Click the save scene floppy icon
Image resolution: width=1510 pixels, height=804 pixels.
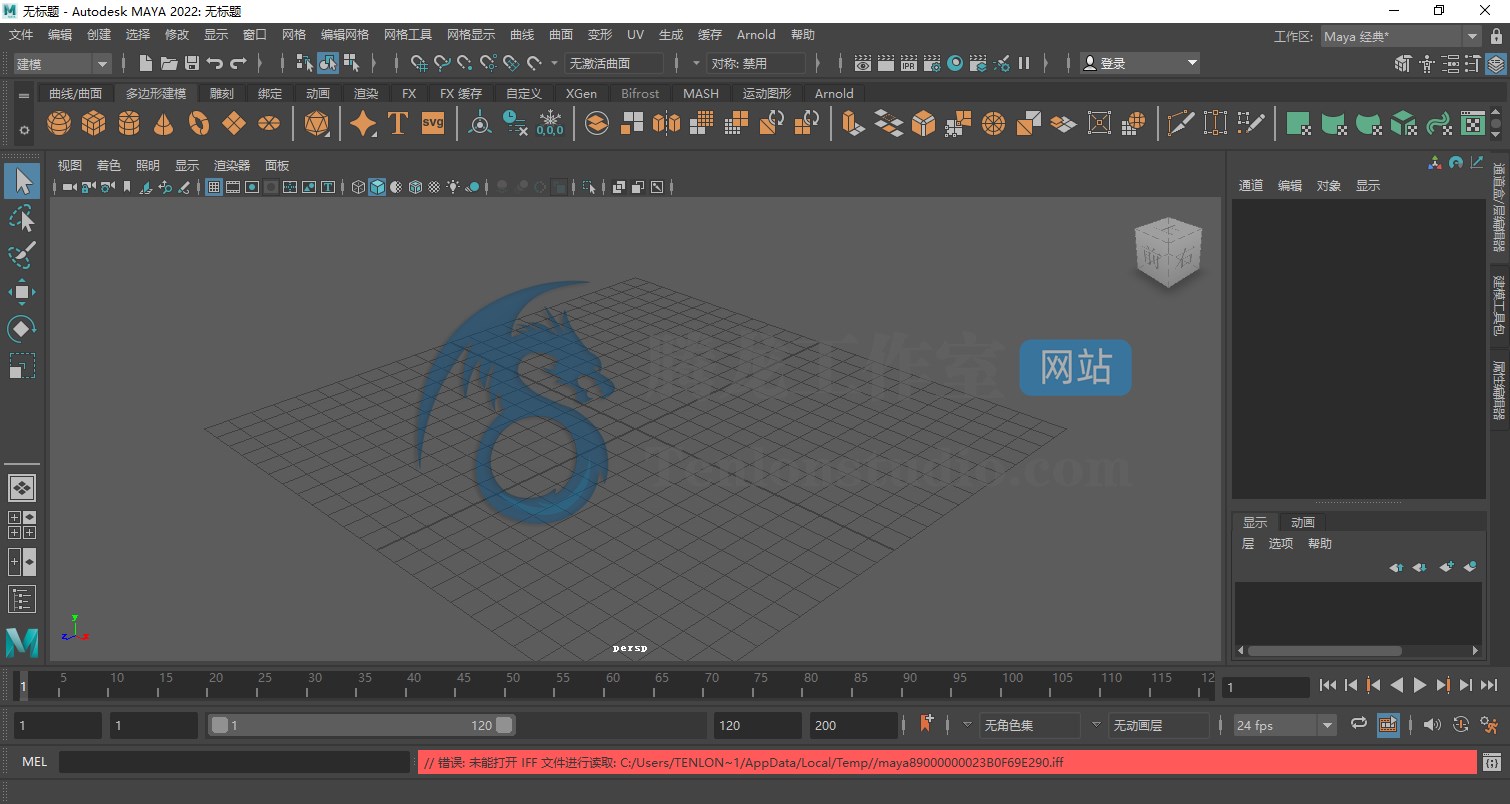pyautogui.click(x=192, y=63)
